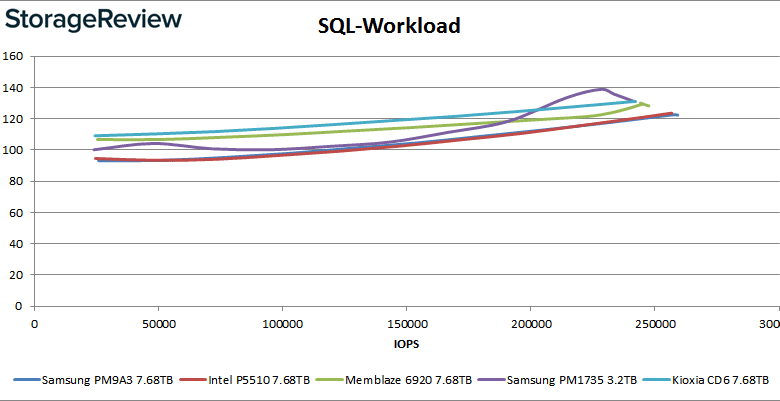Click the red Intel P5510 legend swatch
Image resolution: width=780 pixels, height=401 pixels.
(x=193, y=380)
